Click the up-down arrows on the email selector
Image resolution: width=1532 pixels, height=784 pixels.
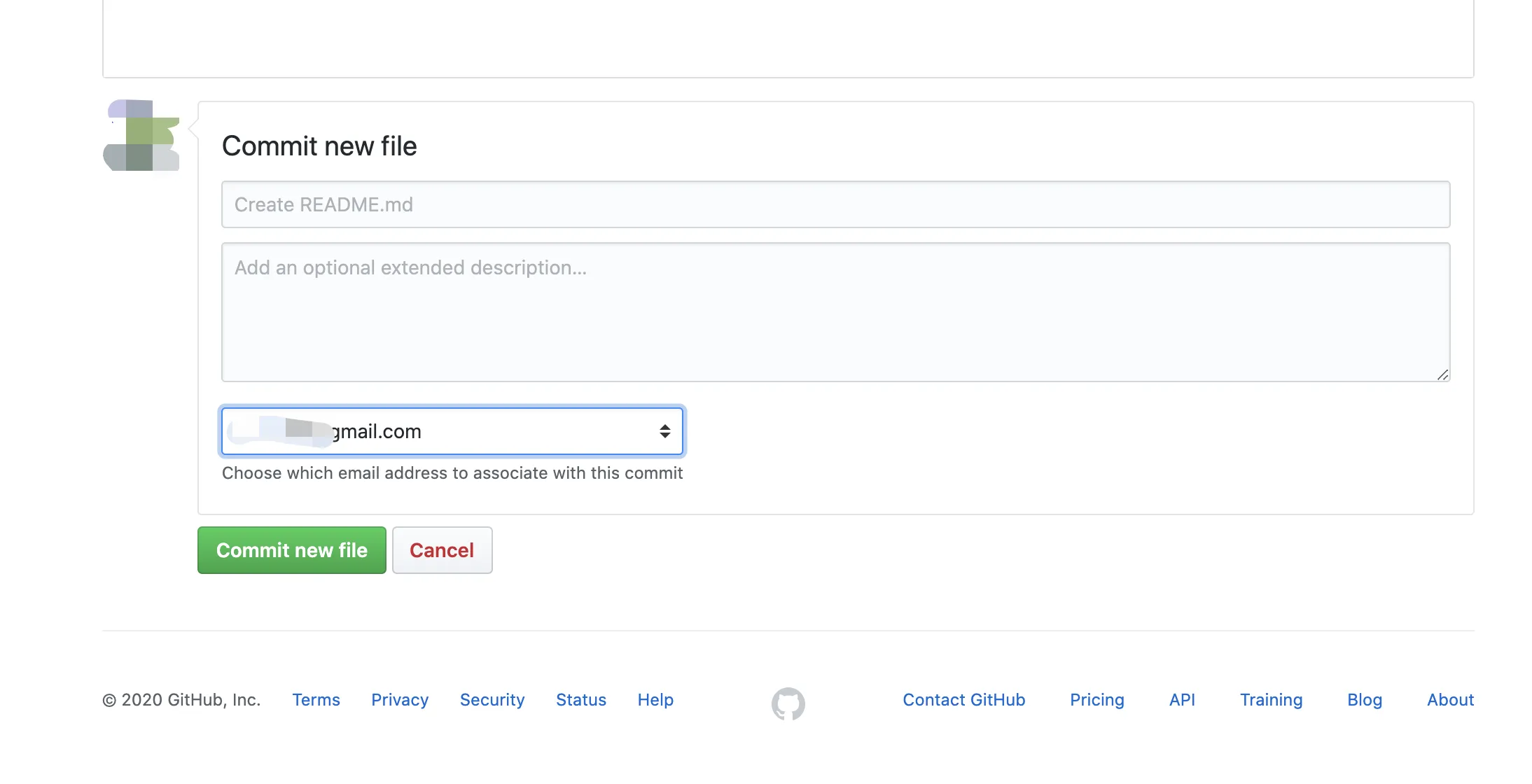(x=664, y=431)
